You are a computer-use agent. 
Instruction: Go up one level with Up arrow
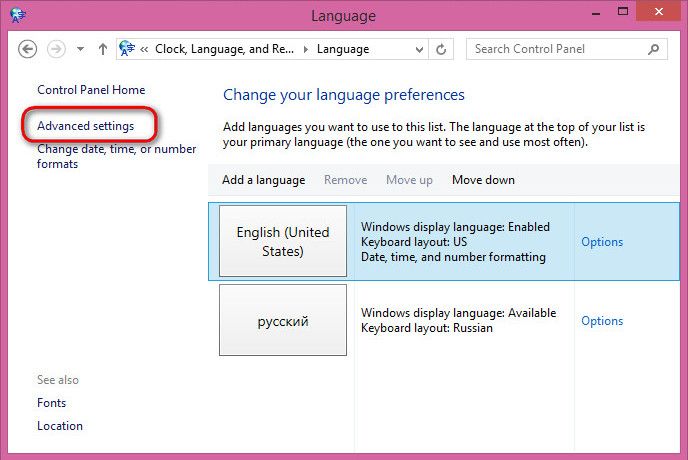tap(103, 49)
